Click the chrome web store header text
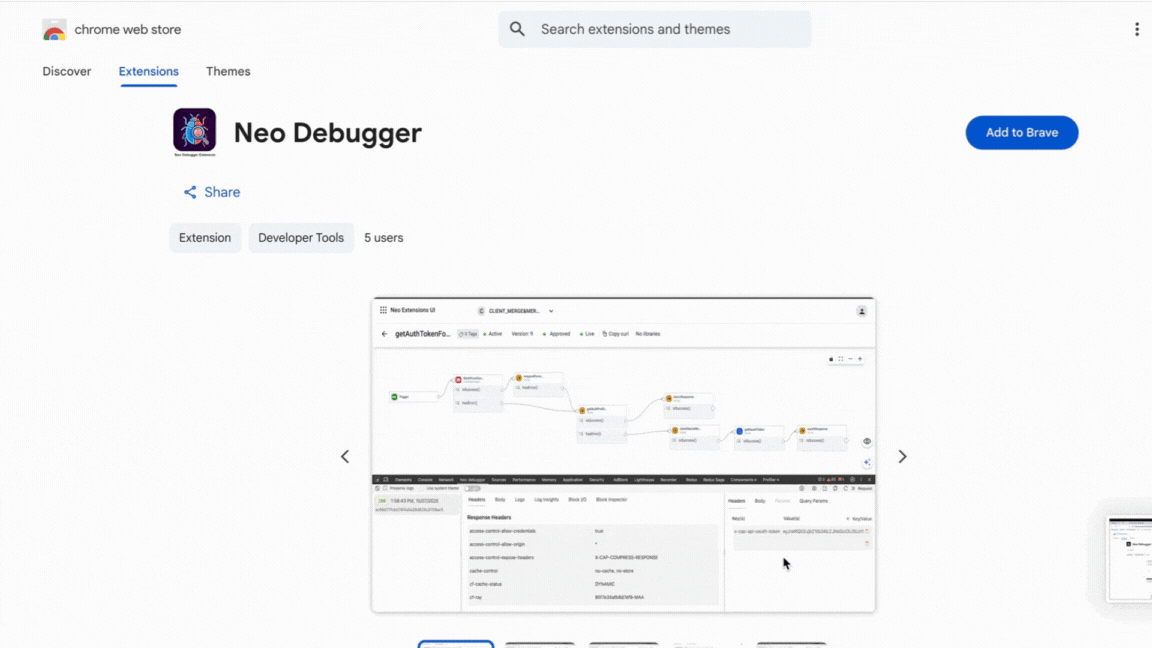The width and height of the screenshot is (1152, 648). 128,29
